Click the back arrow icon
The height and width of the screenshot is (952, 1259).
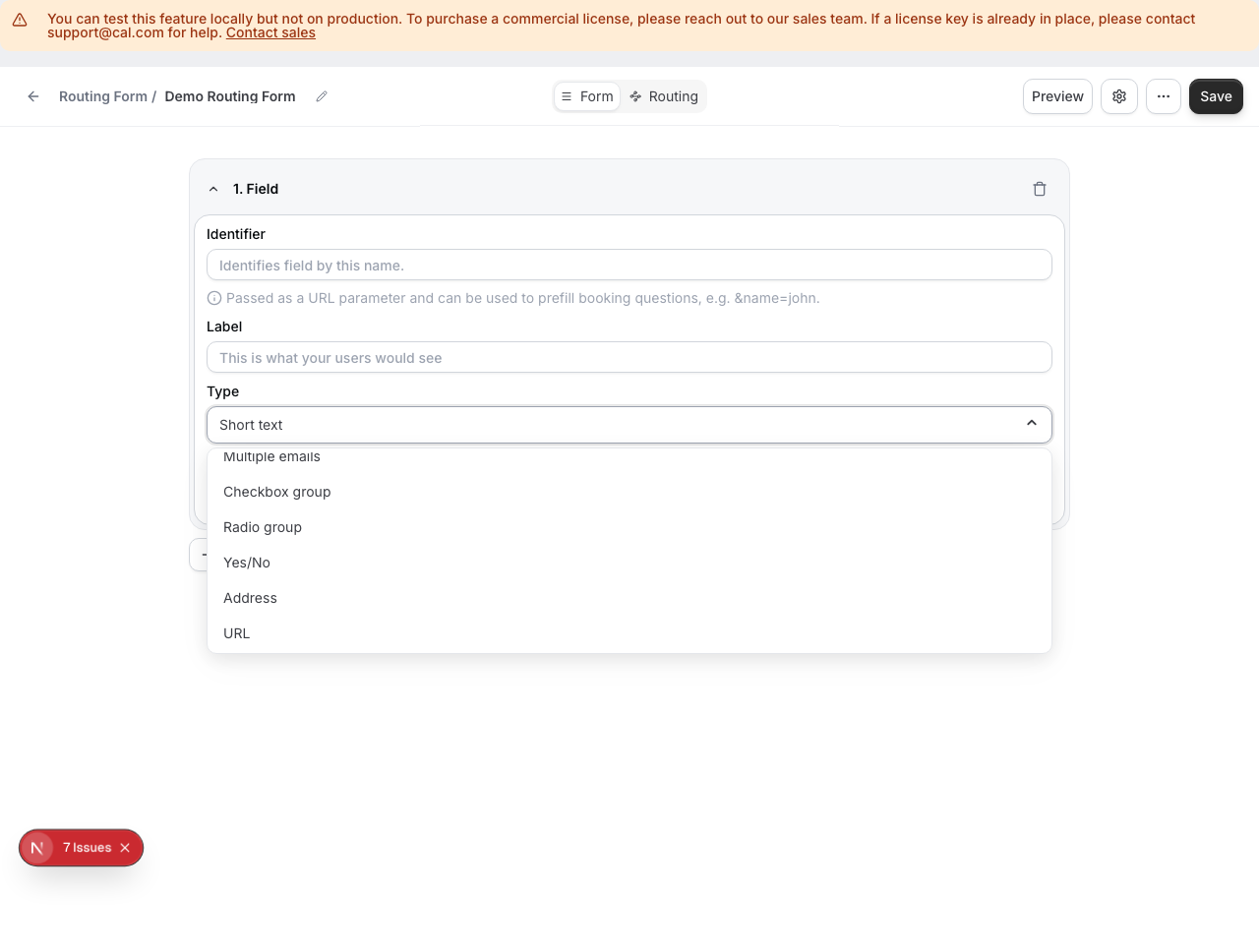coord(33,96)
